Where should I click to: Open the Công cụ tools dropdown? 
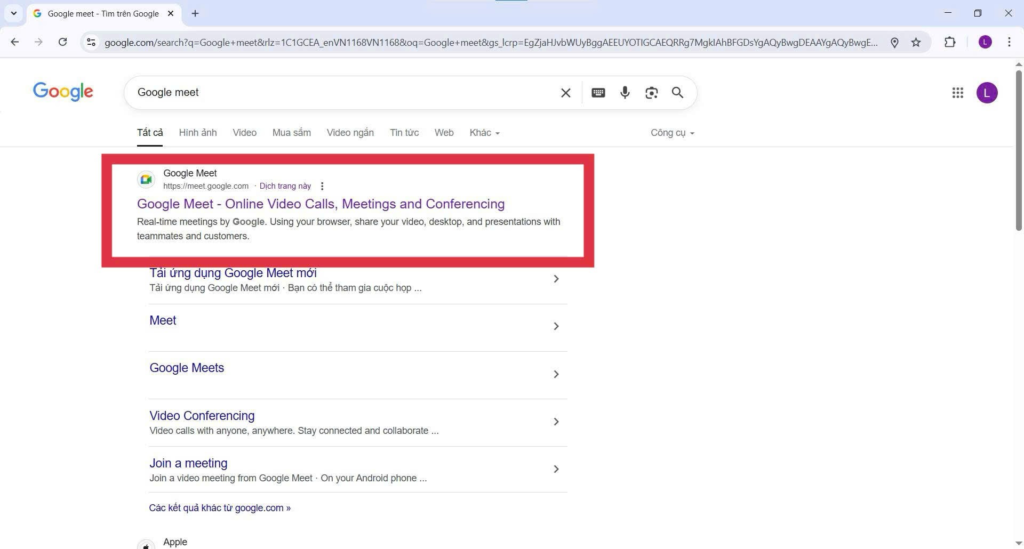[672, 133]
